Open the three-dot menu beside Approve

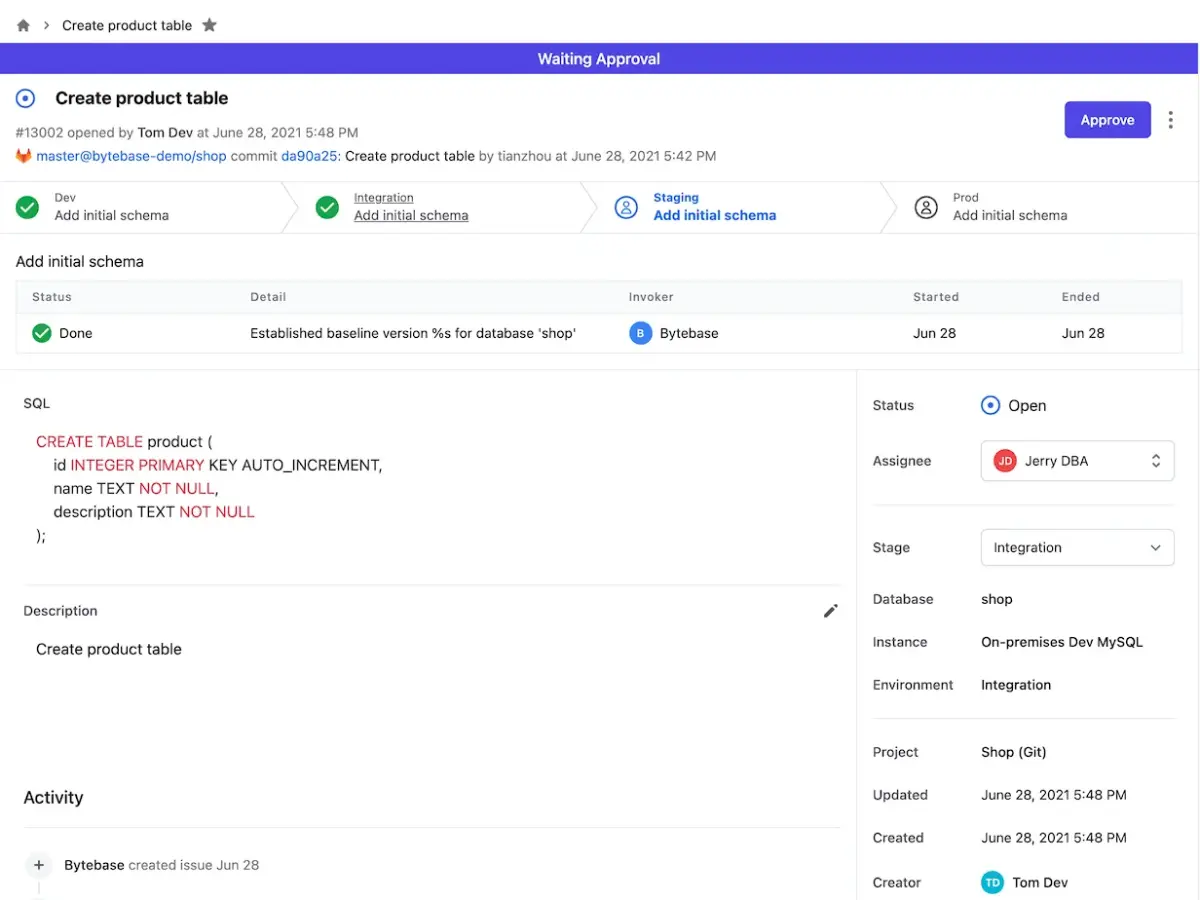point(1170,119)
